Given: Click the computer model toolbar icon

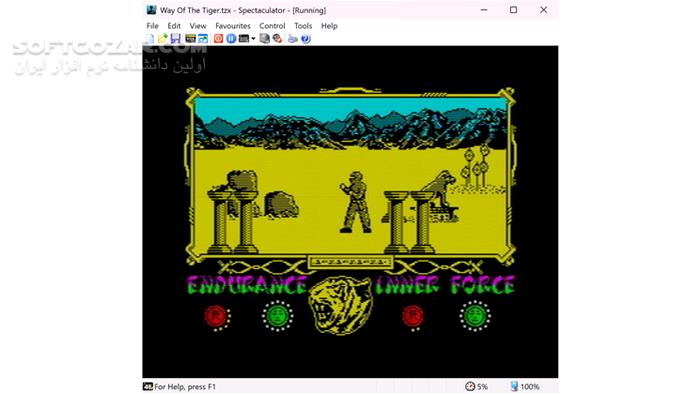Looking at the screenshot, I should (265, 39).
